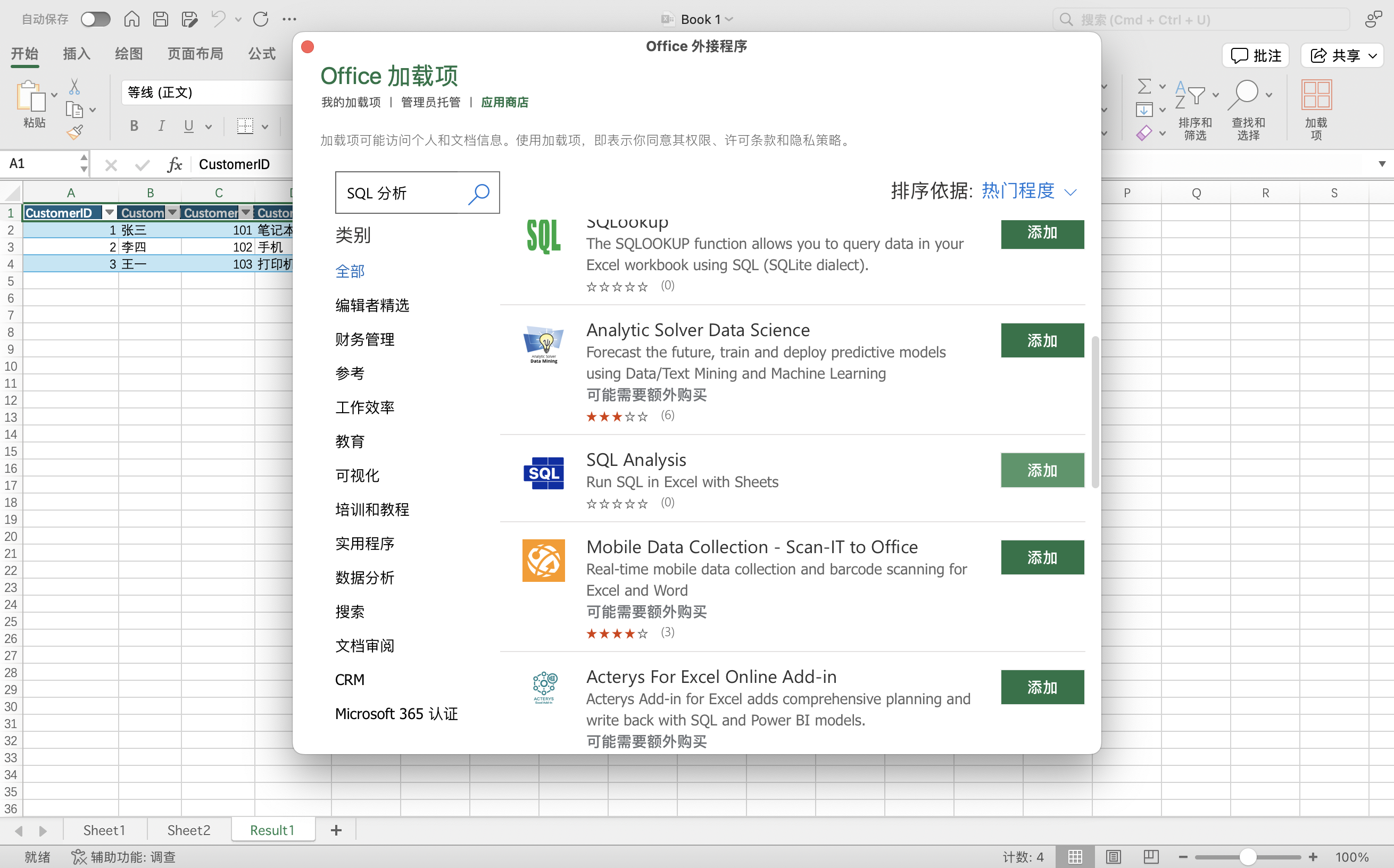Open the 加载项 add-ins ribbon icon

point(1316,110)
